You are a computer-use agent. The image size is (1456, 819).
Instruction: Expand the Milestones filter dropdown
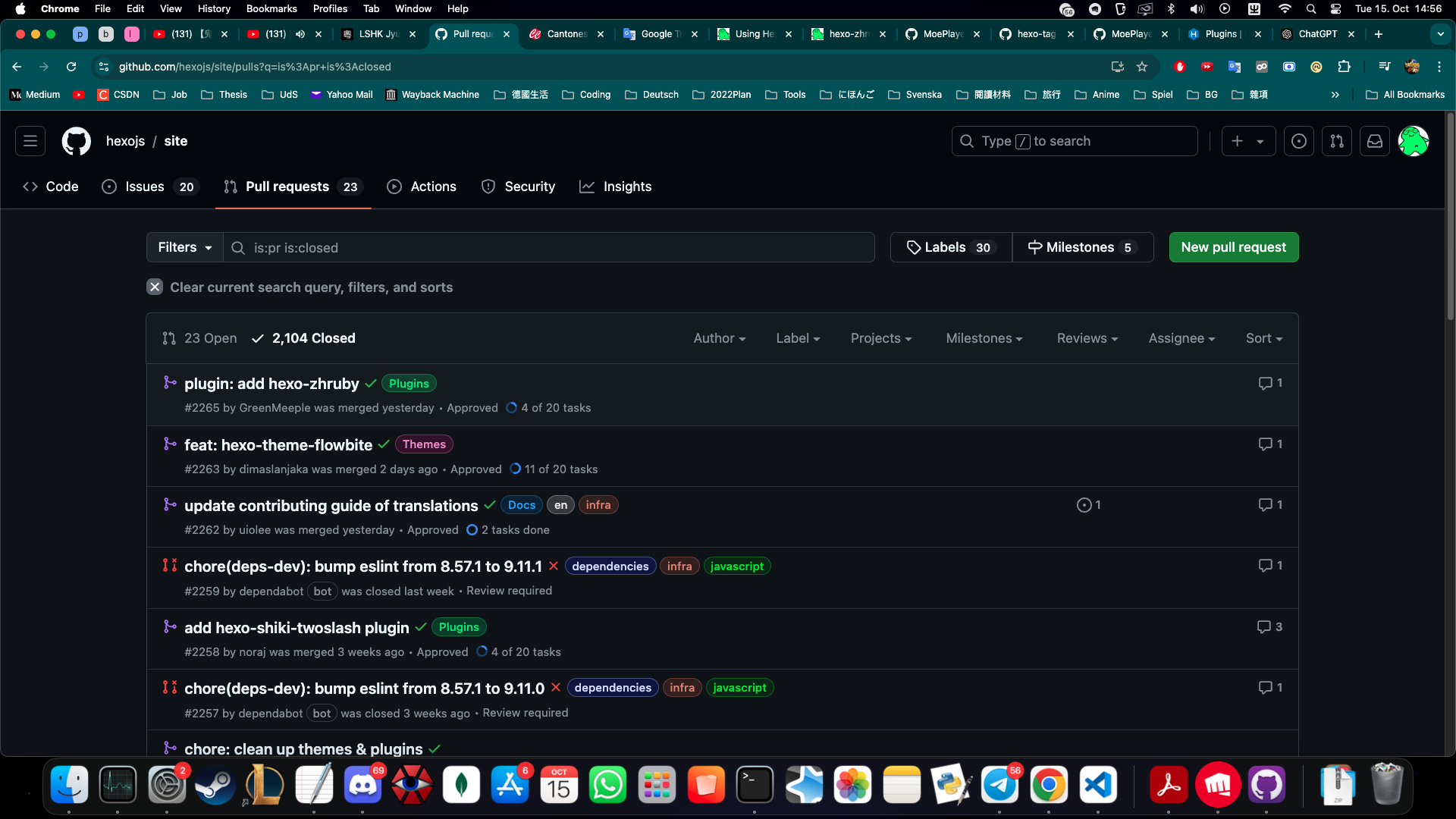[x=984, y=338]
